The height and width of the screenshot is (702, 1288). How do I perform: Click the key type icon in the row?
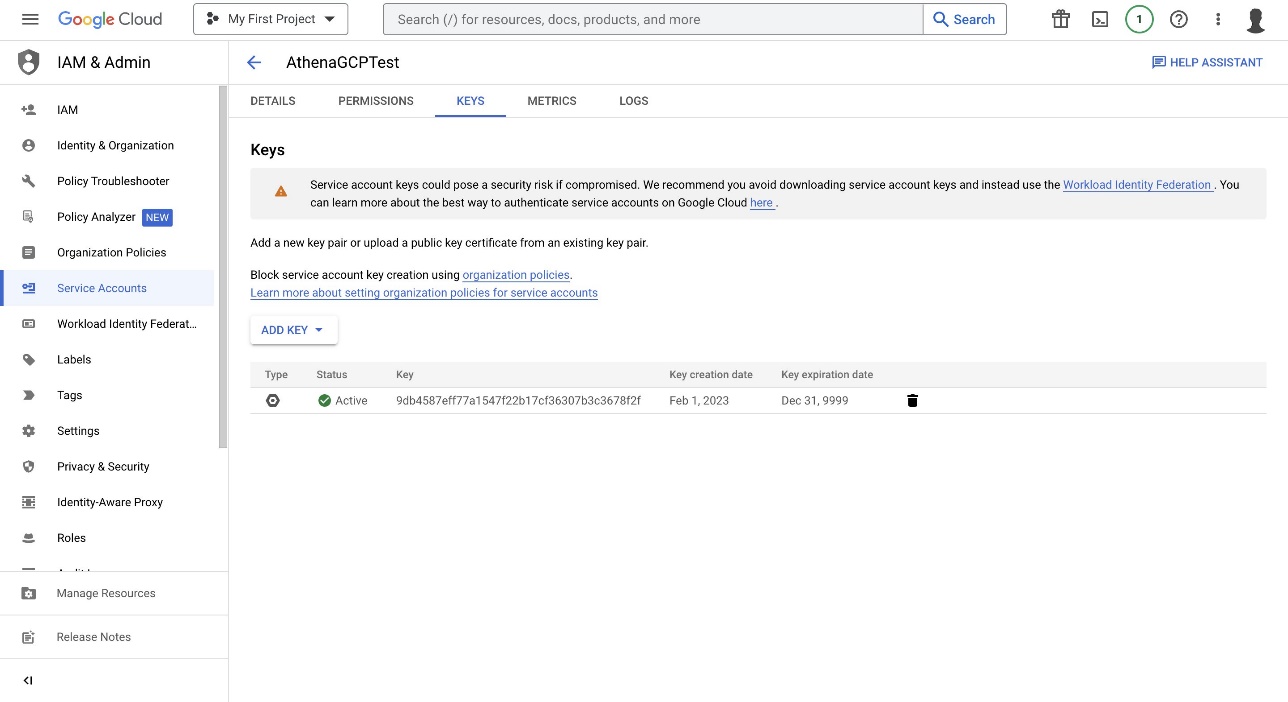[273, 400]
